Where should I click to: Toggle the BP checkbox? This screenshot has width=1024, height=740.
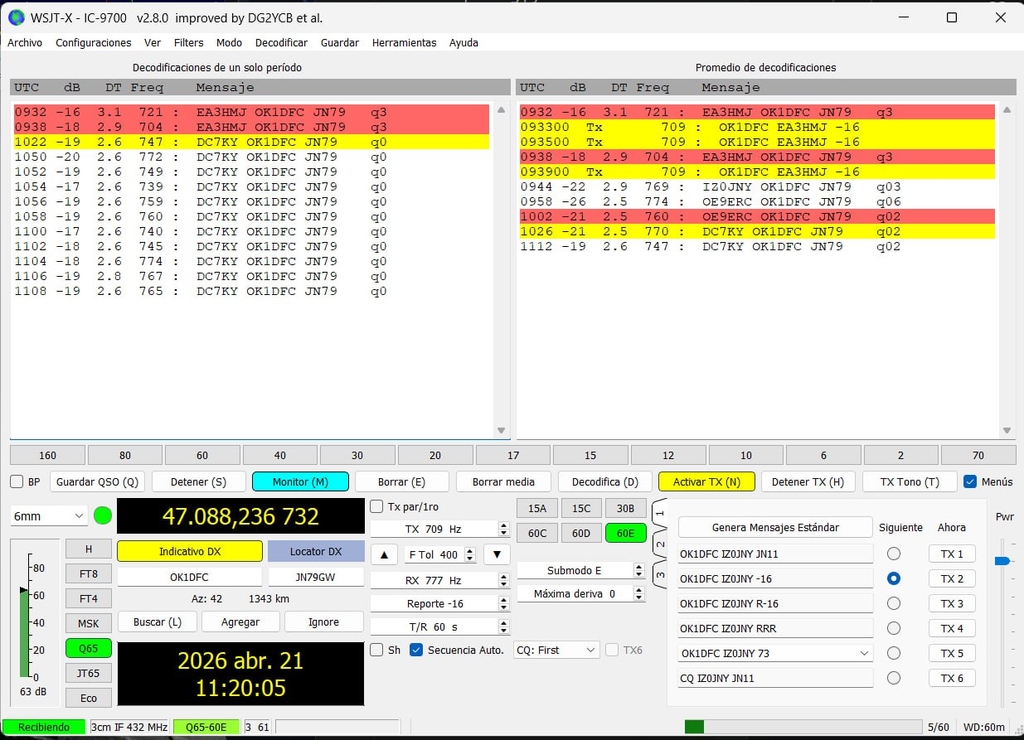[x=17, y=482]
